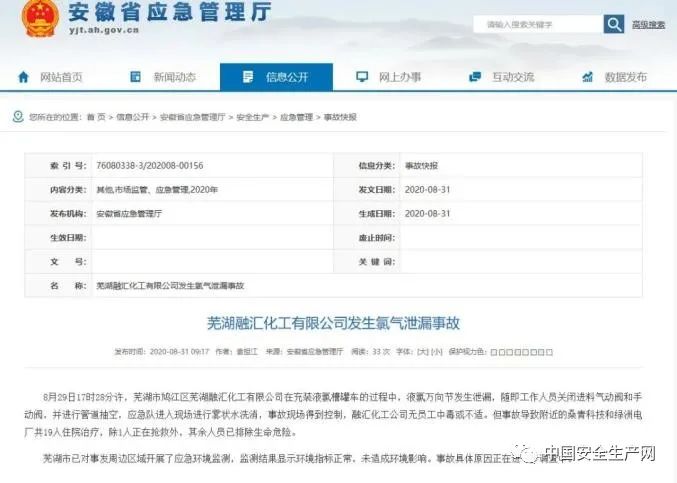Select index number 76080338-3/202008-00156
The image size is (677, 483).
pyautogui.click(x=149, y=165)
